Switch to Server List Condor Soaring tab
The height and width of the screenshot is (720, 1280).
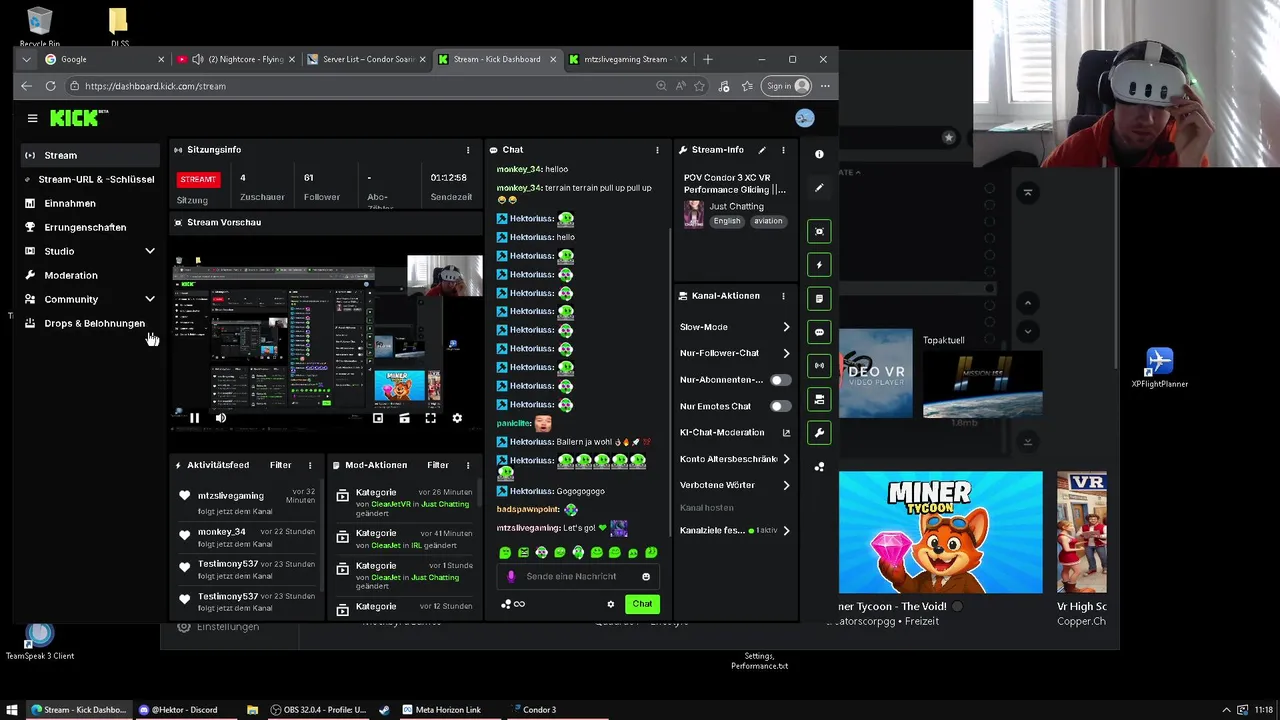coord(365,59)
